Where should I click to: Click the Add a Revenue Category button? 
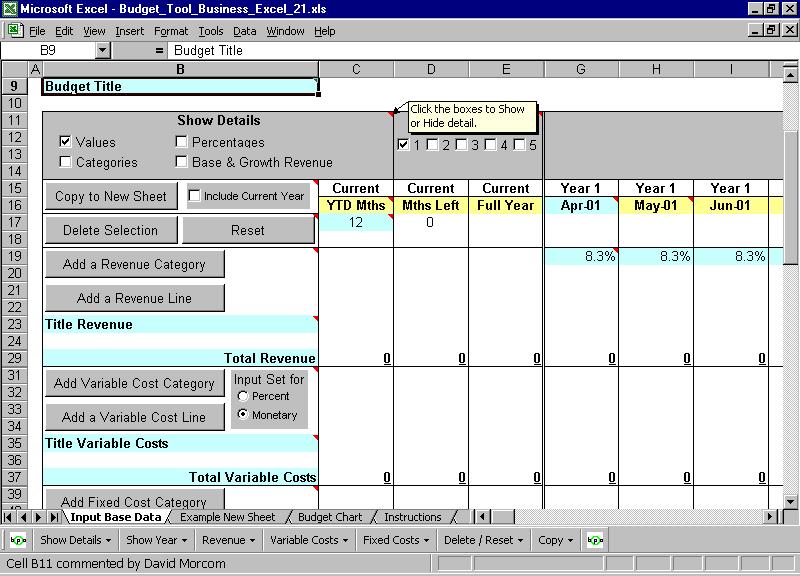[135, 264]
